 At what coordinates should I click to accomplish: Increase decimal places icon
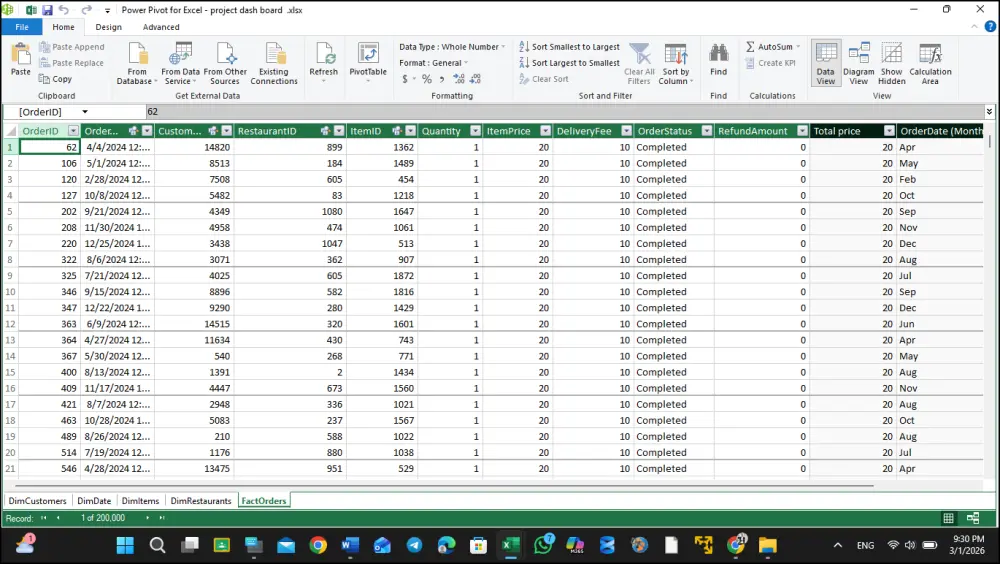coord(459,79)
